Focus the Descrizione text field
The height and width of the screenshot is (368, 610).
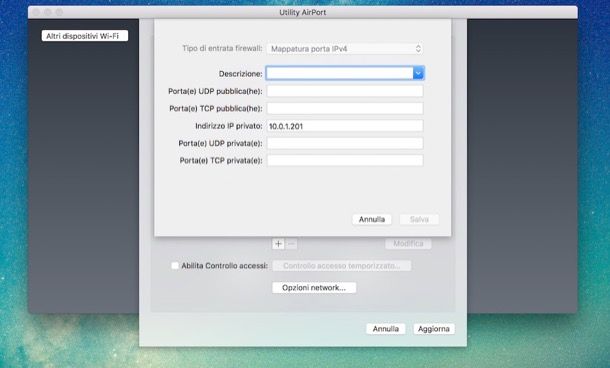(340, 73)
